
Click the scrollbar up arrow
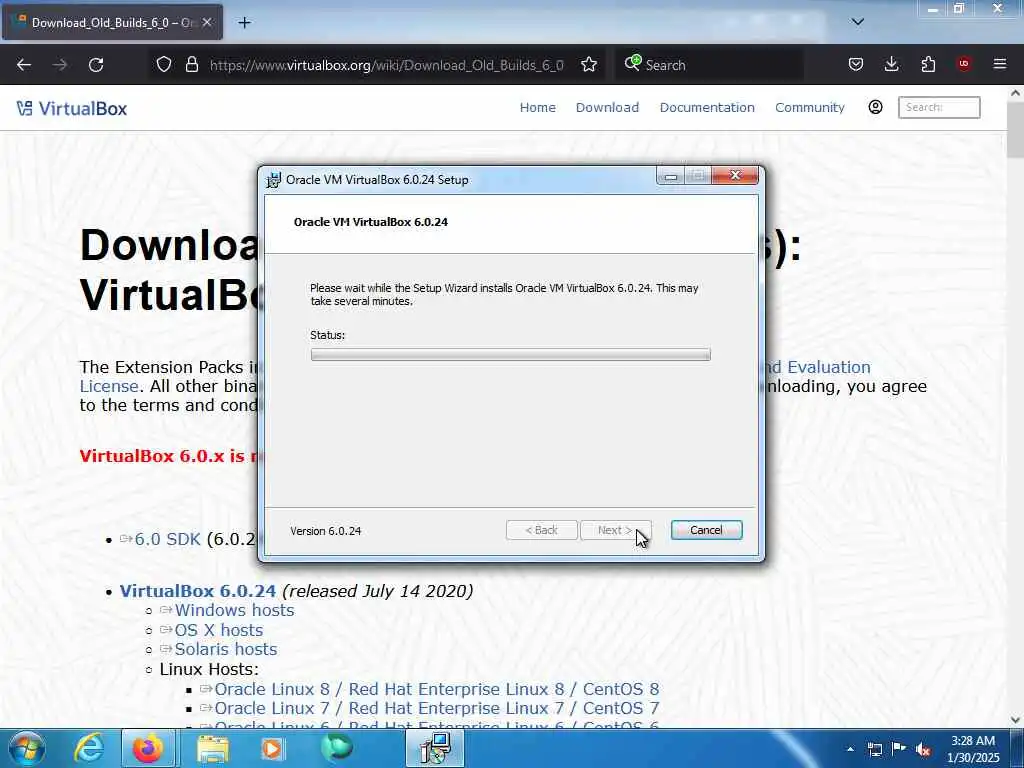[x=1015, y=93]
